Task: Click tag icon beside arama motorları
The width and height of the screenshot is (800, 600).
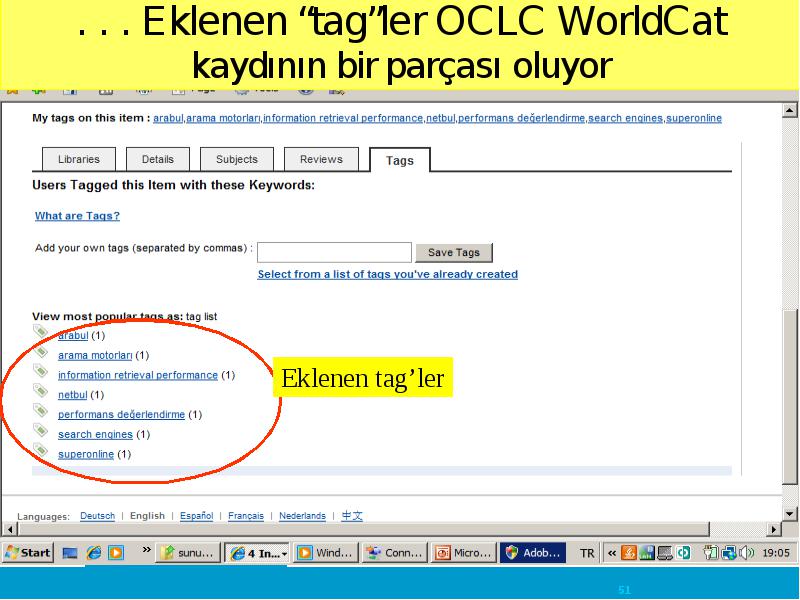Action: (x=40, y=352)
